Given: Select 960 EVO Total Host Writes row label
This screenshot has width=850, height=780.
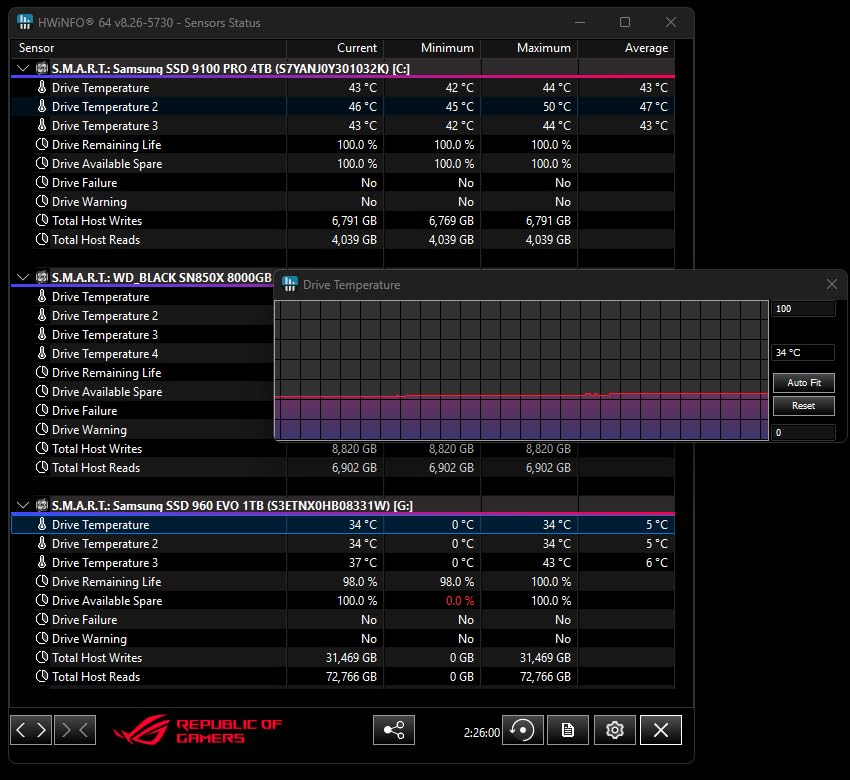Looking at the screenshot, I should coord(97,657).
